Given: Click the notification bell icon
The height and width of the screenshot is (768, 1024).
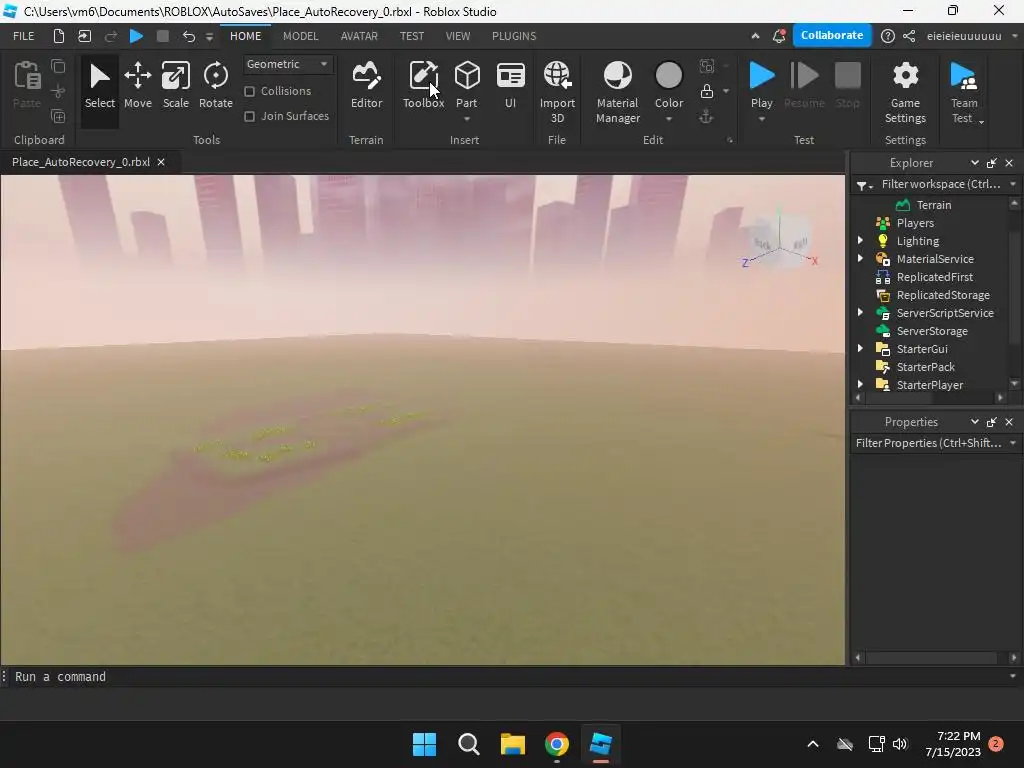Looking at the screenshot, I should 778,36.
